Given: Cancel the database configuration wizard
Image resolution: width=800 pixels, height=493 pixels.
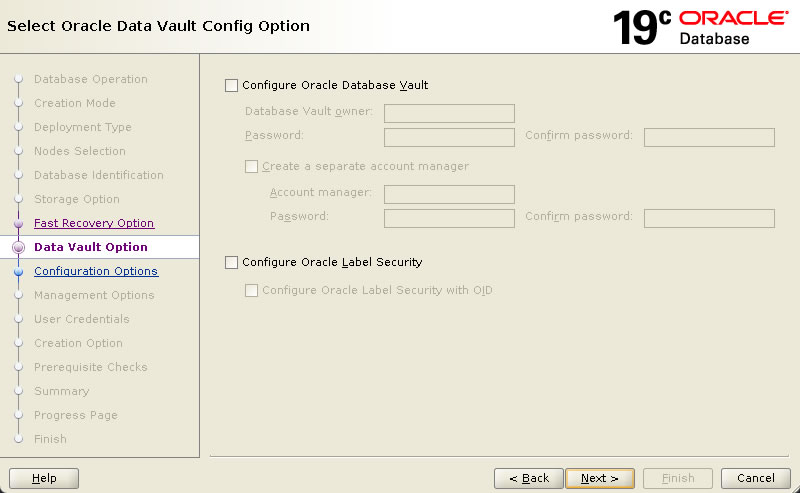Looking at the screenshot, I should 756,478.
